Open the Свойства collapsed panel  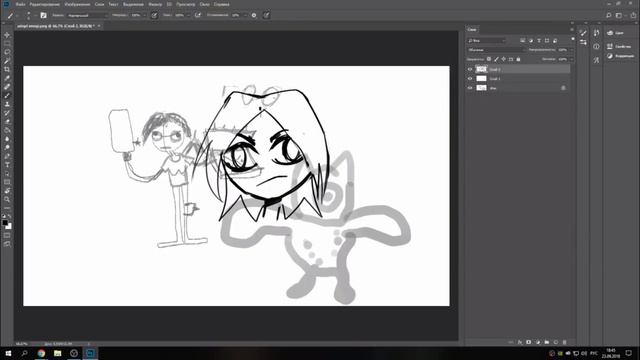pos(619,47)
